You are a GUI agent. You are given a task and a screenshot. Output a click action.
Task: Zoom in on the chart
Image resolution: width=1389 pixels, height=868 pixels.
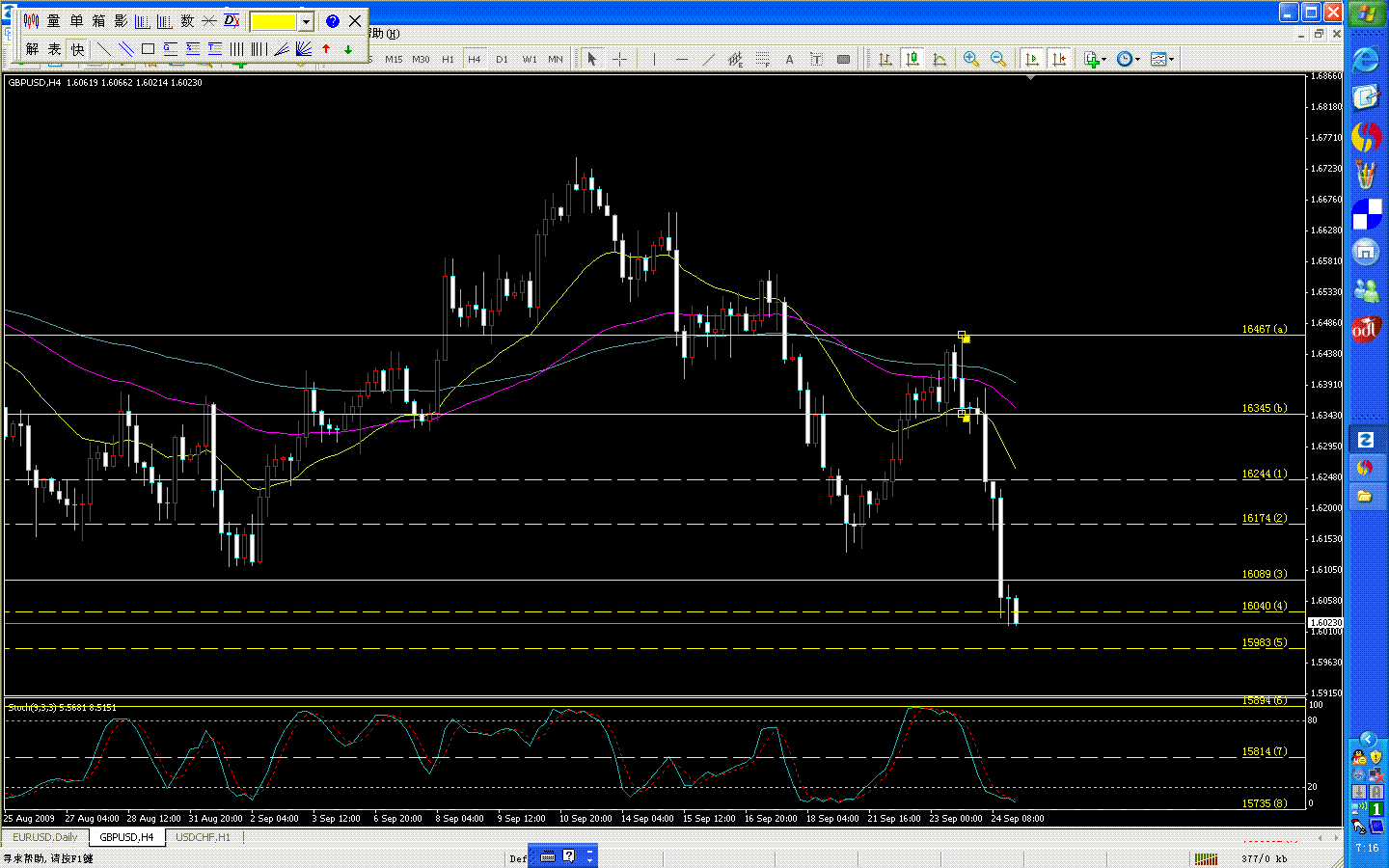coord(971,60)
